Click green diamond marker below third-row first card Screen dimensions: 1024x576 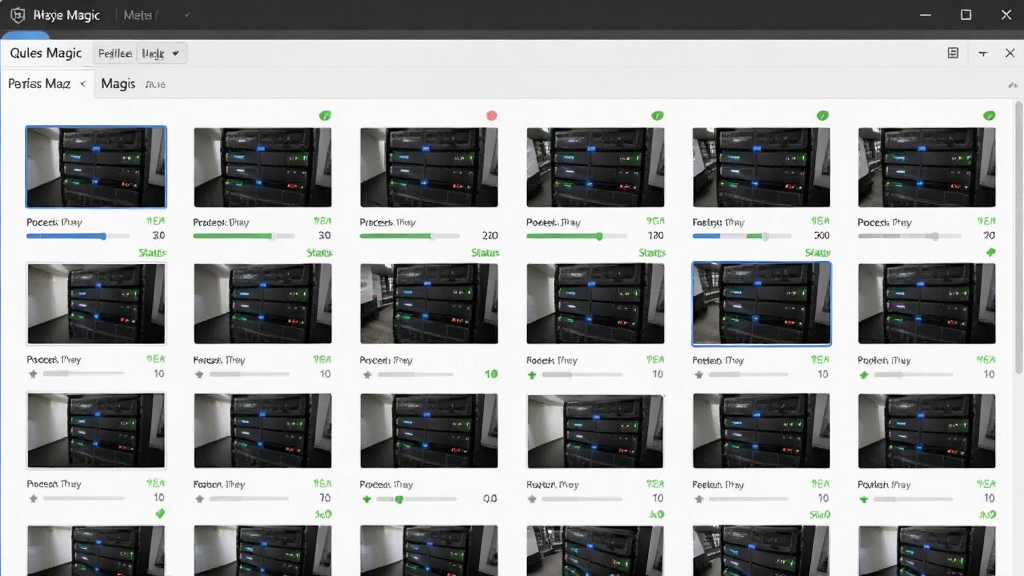[x=160, y=514]
